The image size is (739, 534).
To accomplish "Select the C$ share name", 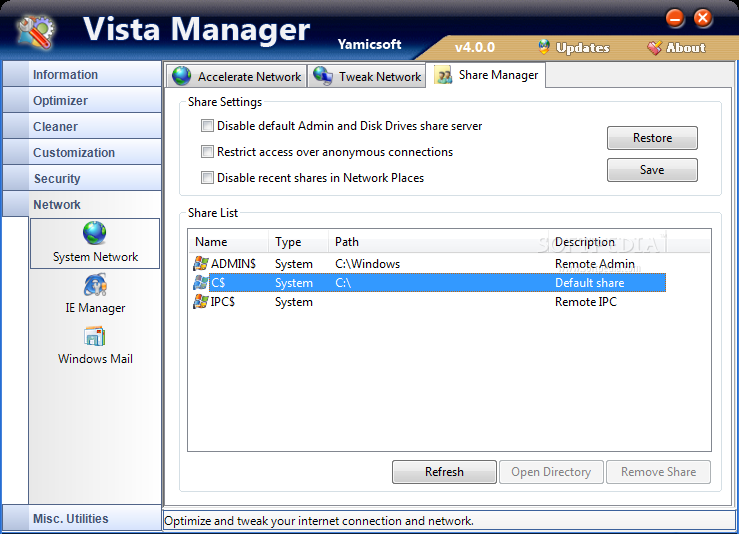I will coord(218,283).
